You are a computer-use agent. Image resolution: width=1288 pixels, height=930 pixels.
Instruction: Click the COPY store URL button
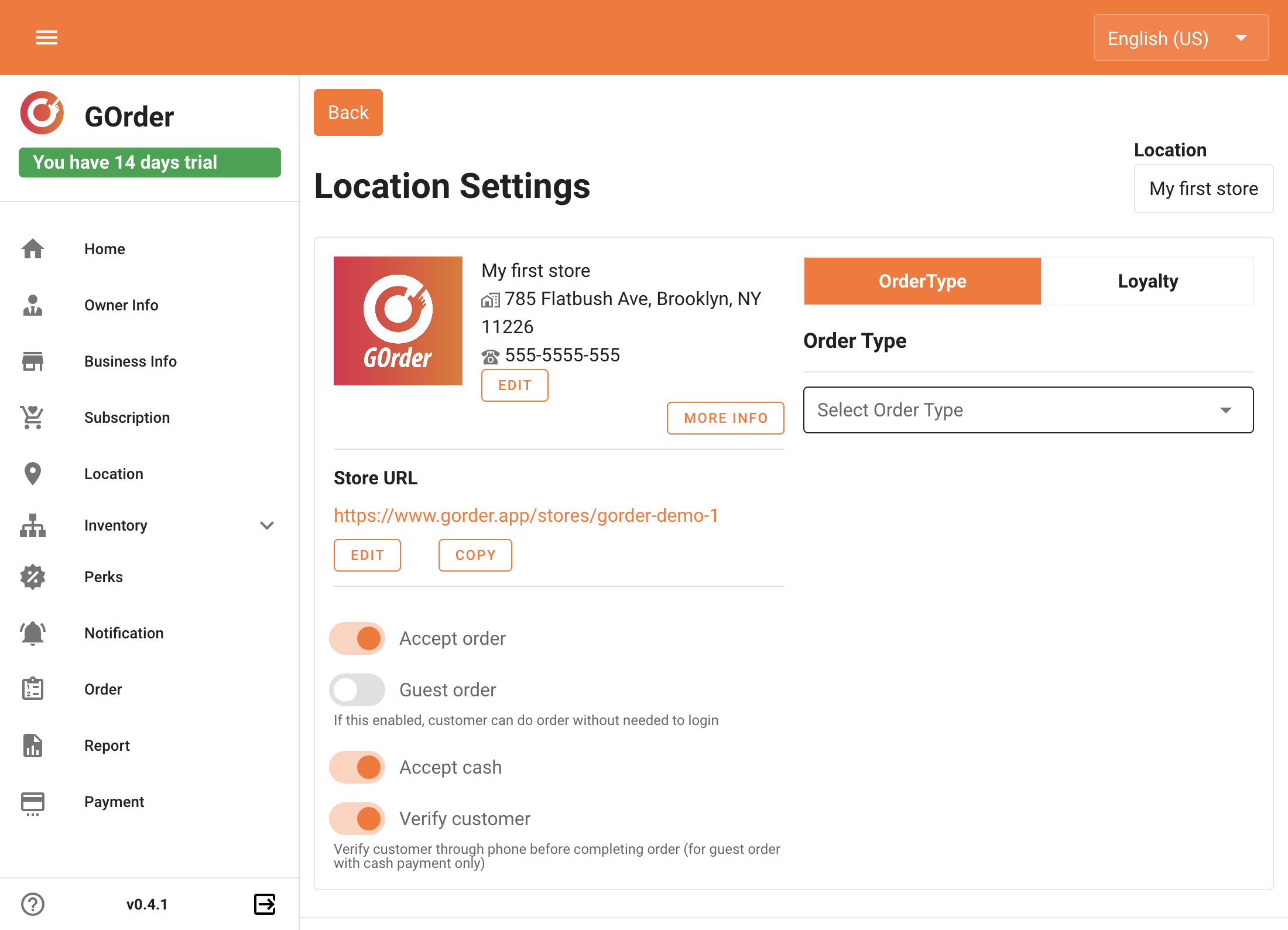(475, 555)
